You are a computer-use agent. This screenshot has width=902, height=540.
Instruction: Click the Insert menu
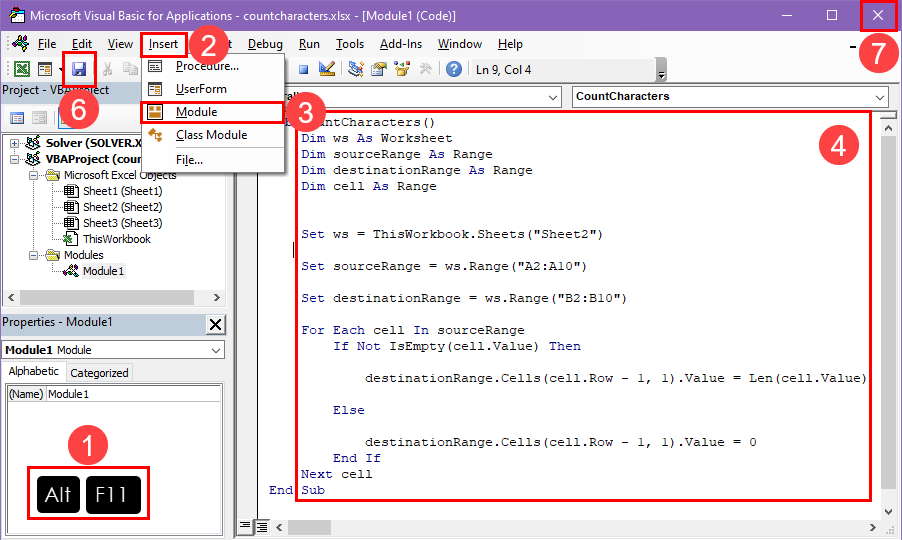click(163, 44)
